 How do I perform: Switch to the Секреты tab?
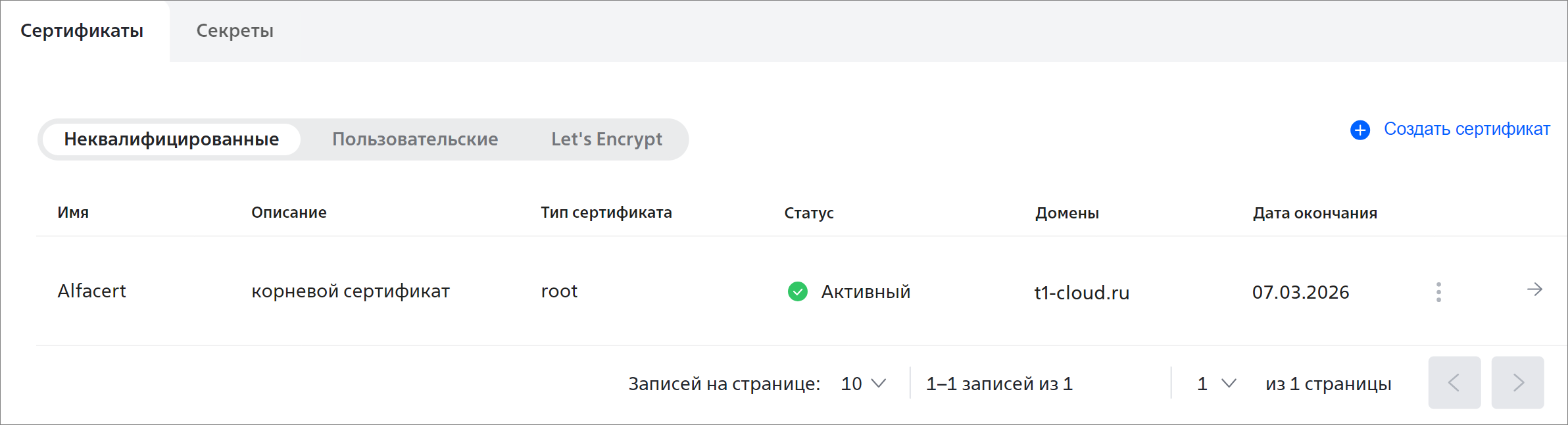[235, 31]
